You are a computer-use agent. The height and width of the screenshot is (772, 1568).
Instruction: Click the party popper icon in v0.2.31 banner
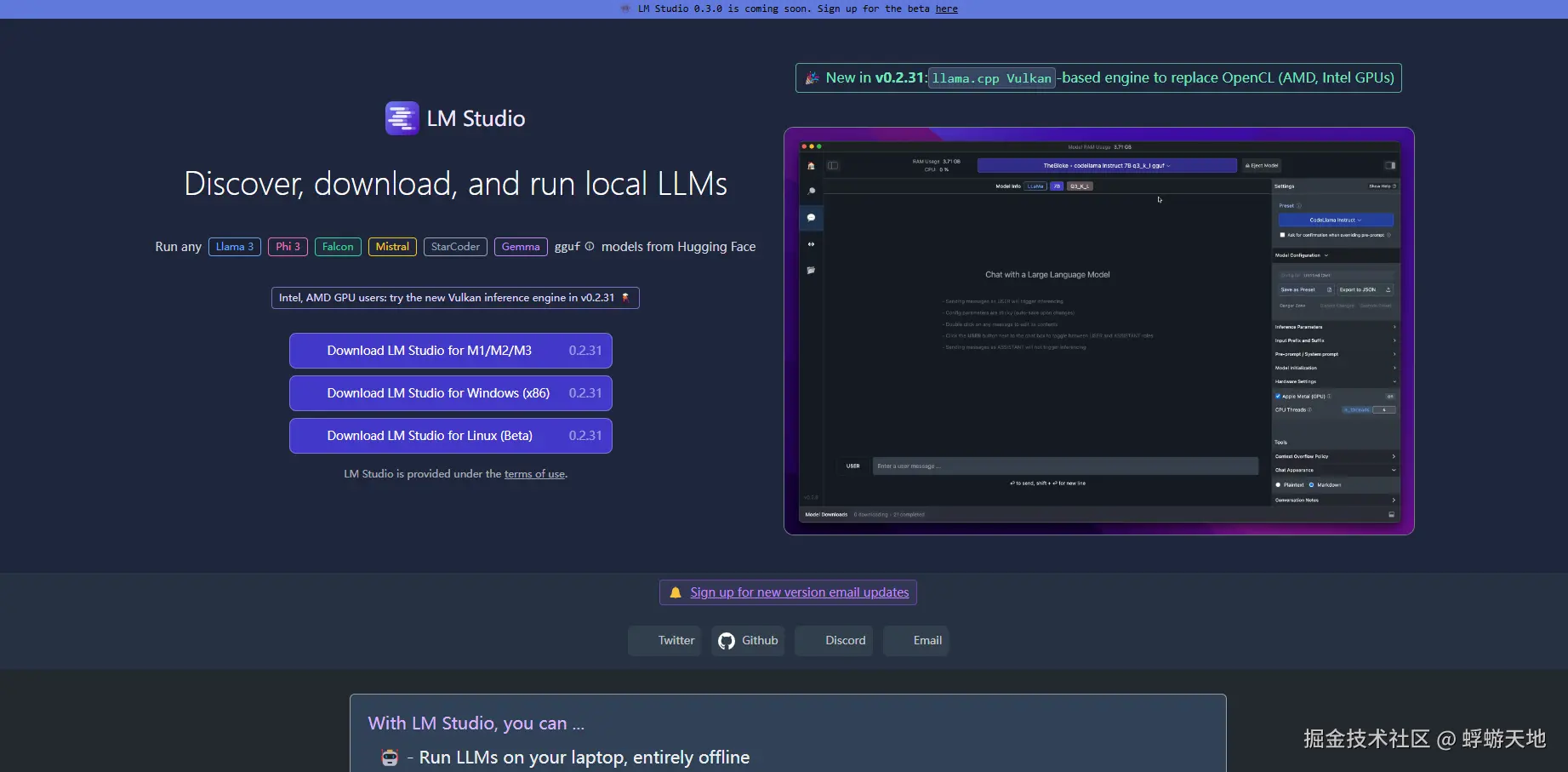[813, 77]
